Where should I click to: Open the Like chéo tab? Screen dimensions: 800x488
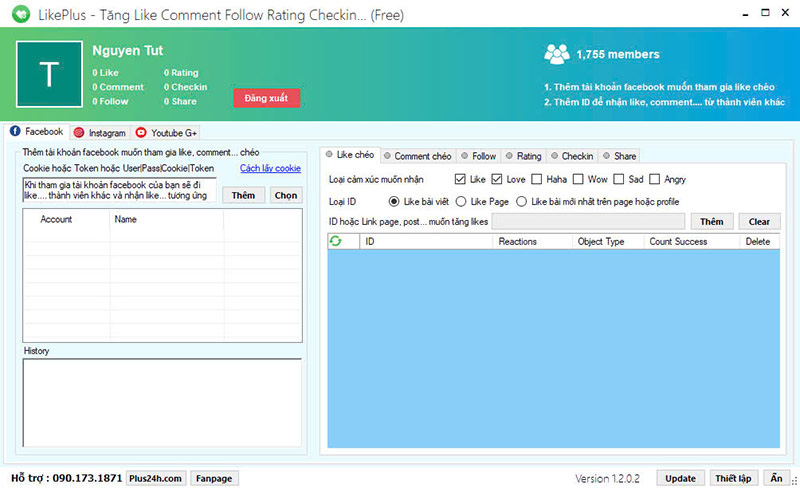pos(350,155)
